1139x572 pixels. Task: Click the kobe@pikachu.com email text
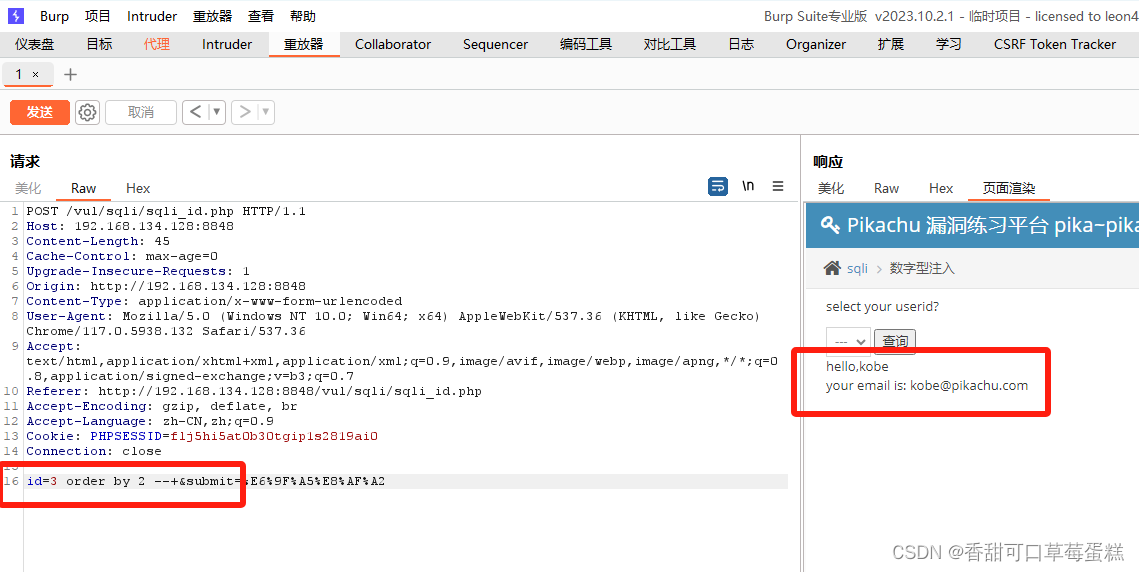tap(969, 385)
